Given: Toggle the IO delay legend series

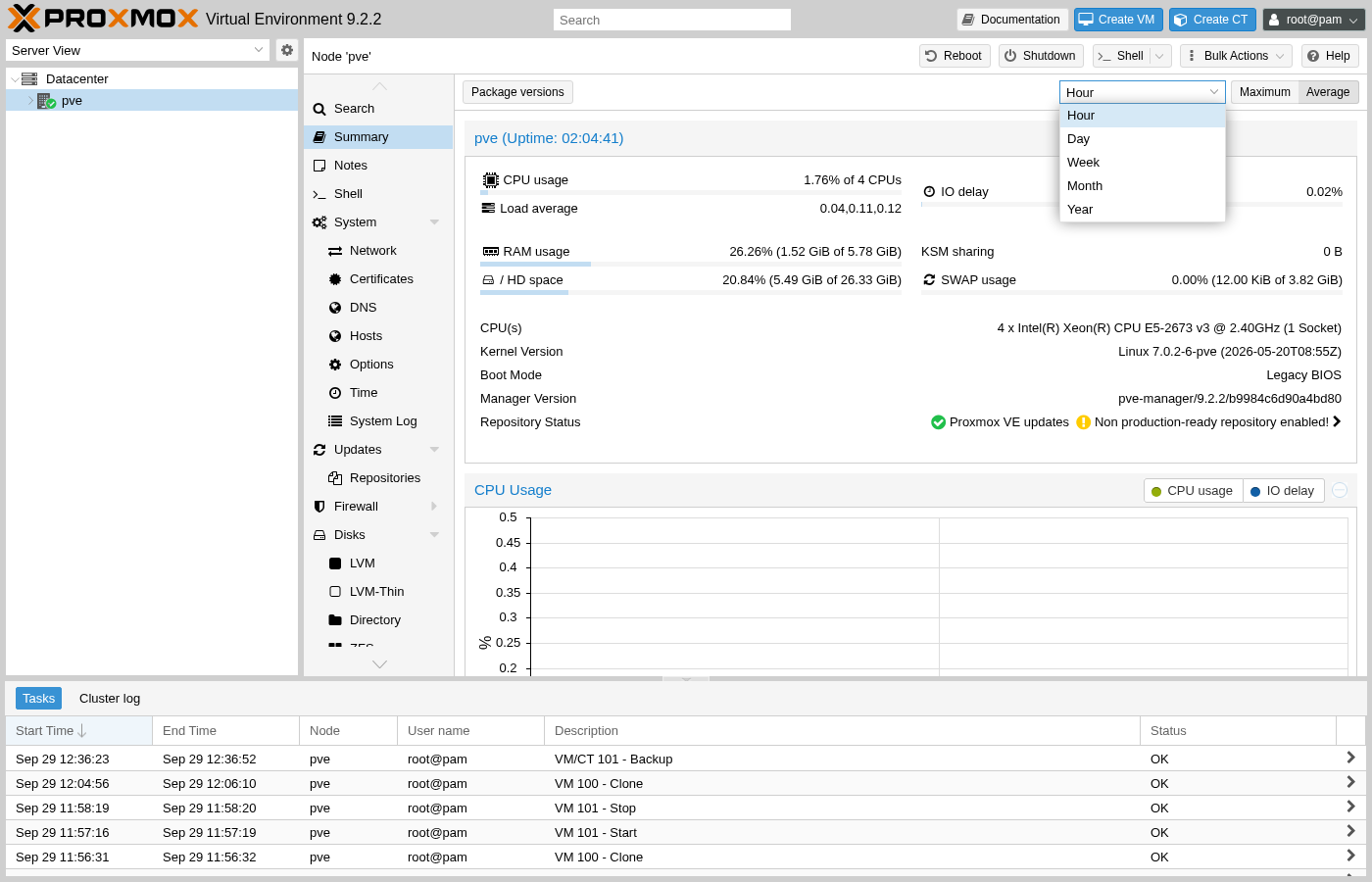Looking at the screenshot, I should coord(1283,491).
